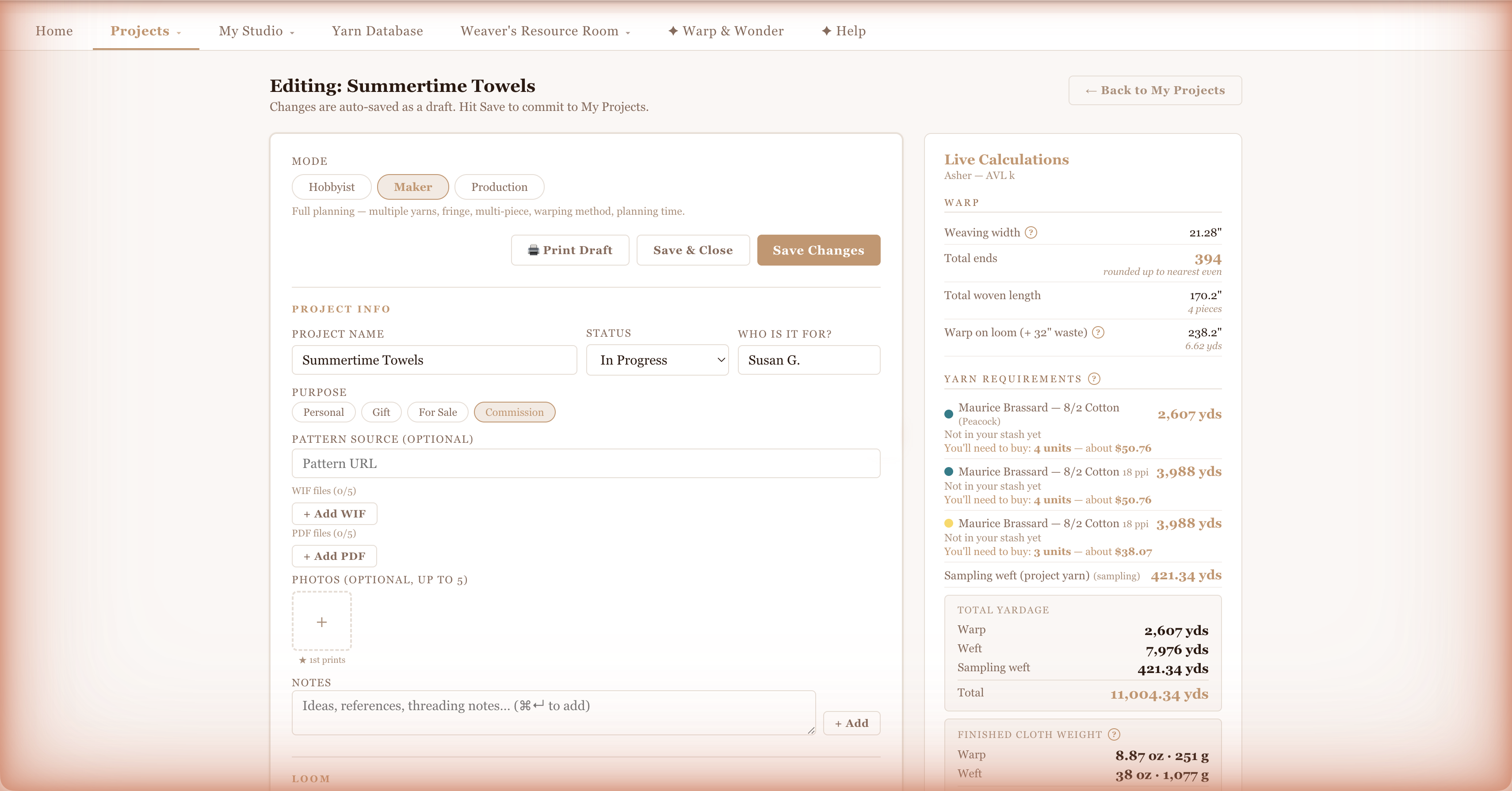Click the plus icon to add a photo
This screenshot has width=1512, height=791.
click(x=322, y=621)
